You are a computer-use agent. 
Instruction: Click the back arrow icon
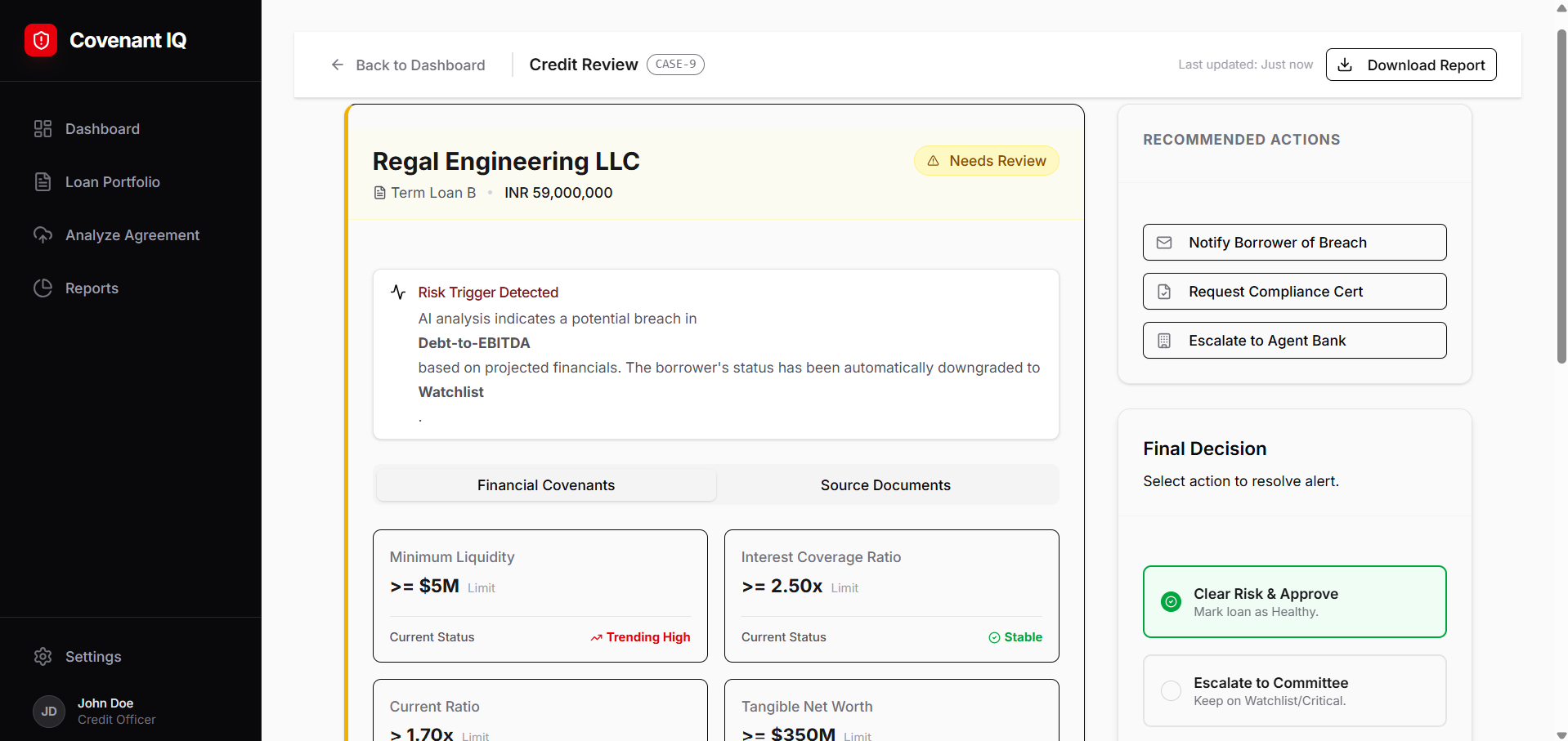(x=337, y=65)
